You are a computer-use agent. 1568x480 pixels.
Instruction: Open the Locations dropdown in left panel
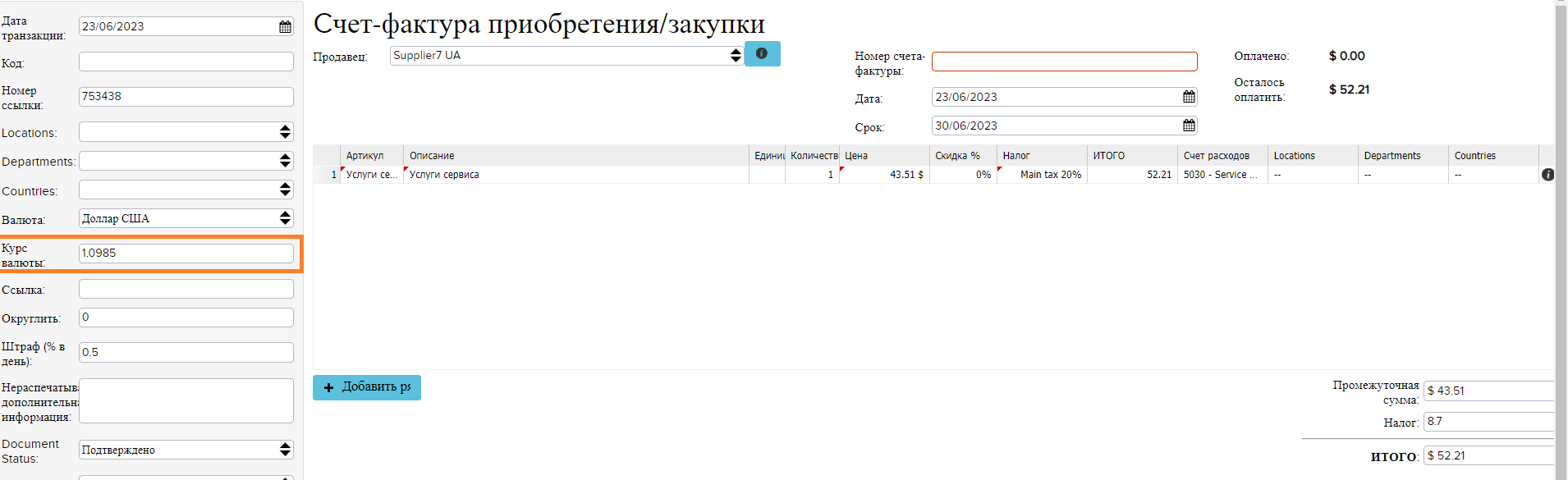click(x=186, y=132)
